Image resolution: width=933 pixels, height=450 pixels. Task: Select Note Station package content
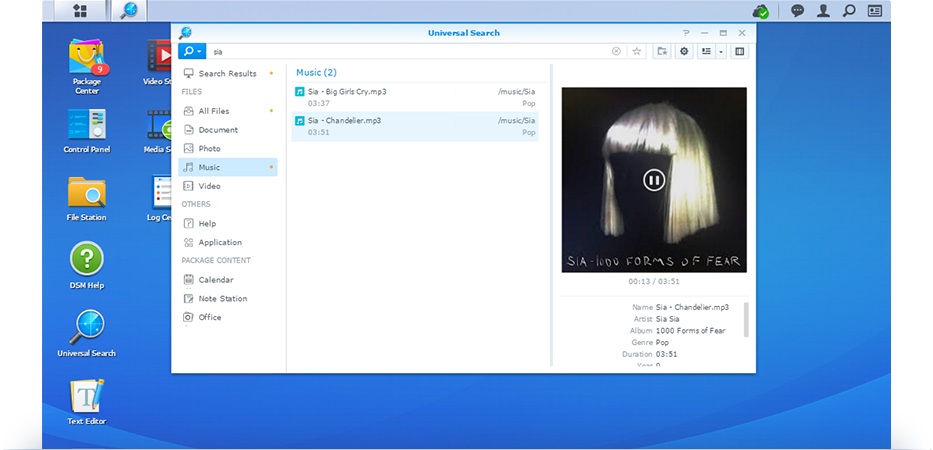point(228,298)
